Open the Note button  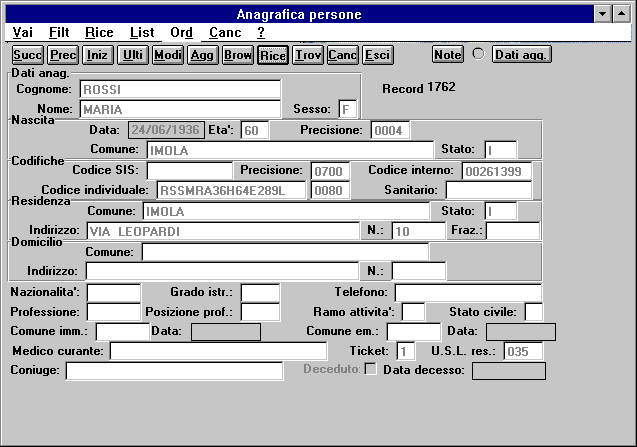tap(448, 54)
